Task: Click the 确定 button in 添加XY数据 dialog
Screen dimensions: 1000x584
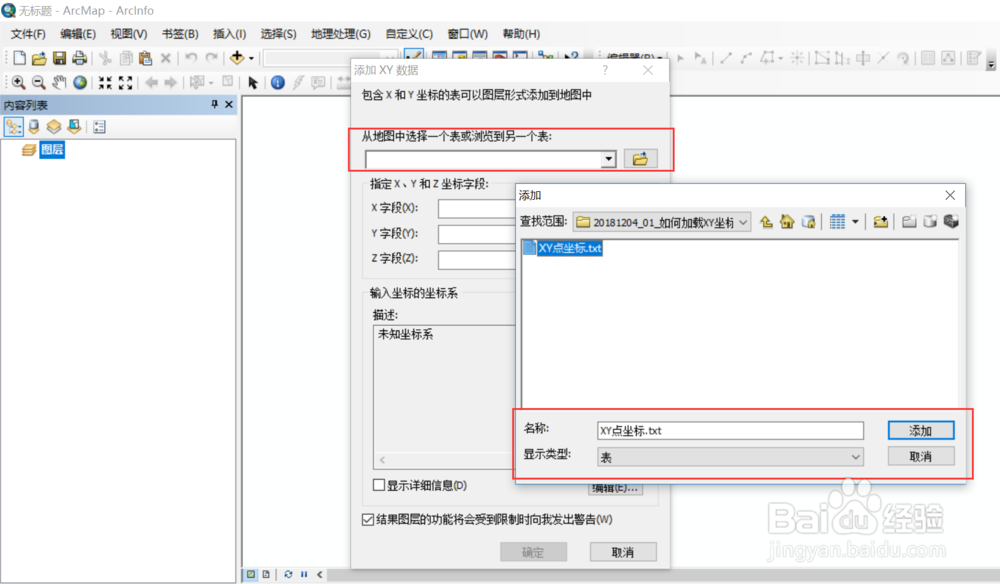Action: pyautogui.click(x=533, y=551)
